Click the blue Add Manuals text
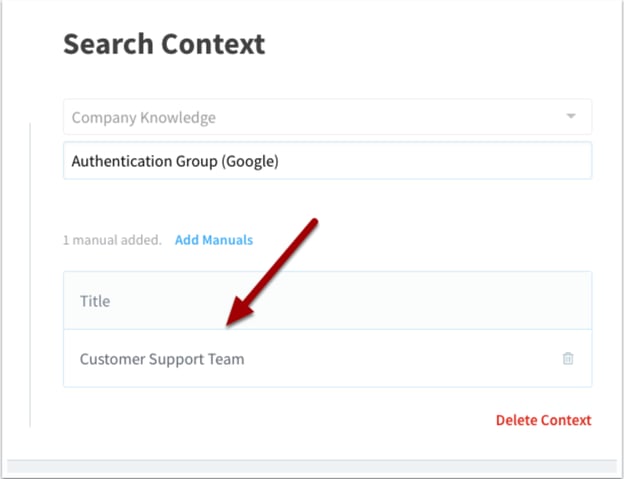Screen dimensions: 624x479 (214, 240)
